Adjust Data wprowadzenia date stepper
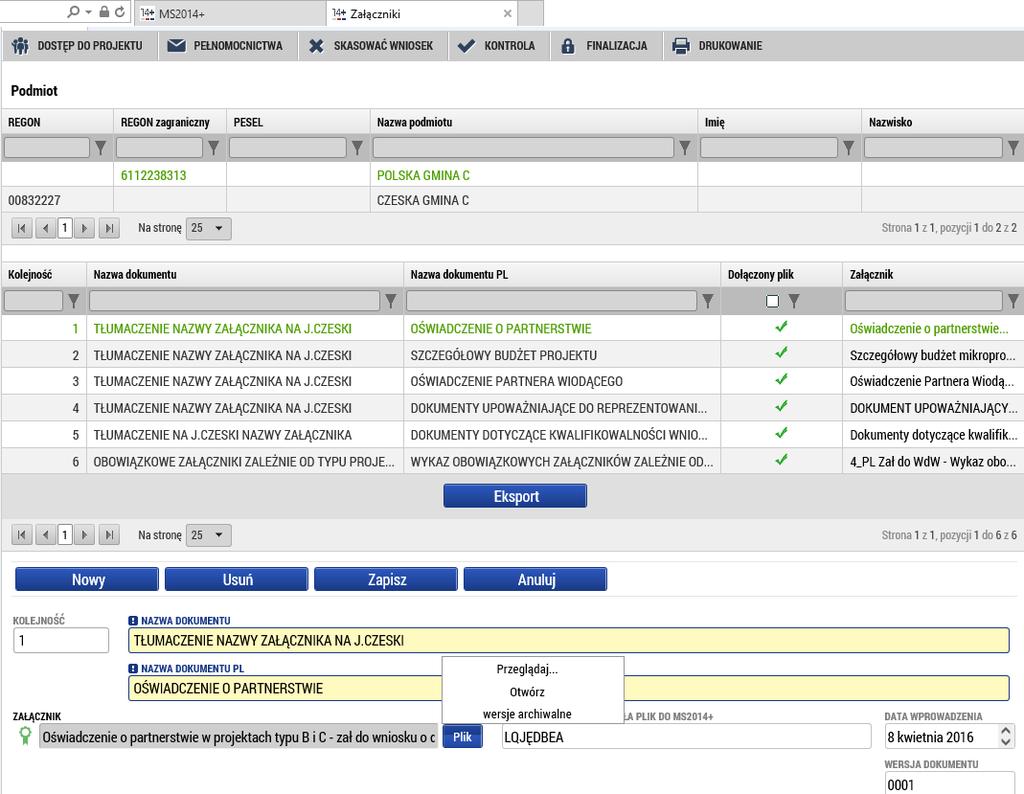The width and height of the screenshot is (1024, 794). [x=1006, y=737]
